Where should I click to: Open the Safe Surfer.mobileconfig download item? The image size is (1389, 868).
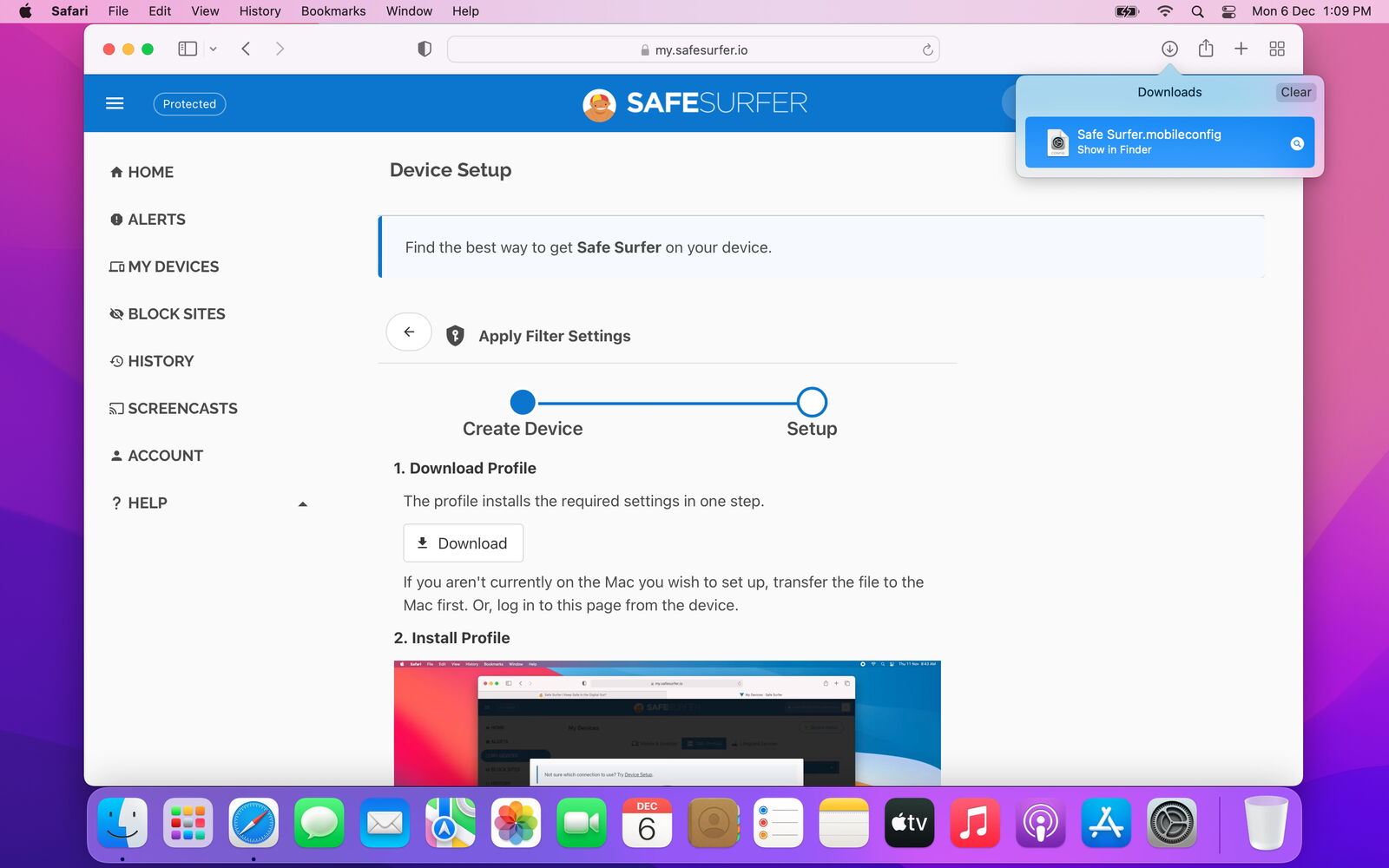point(1169,141)
